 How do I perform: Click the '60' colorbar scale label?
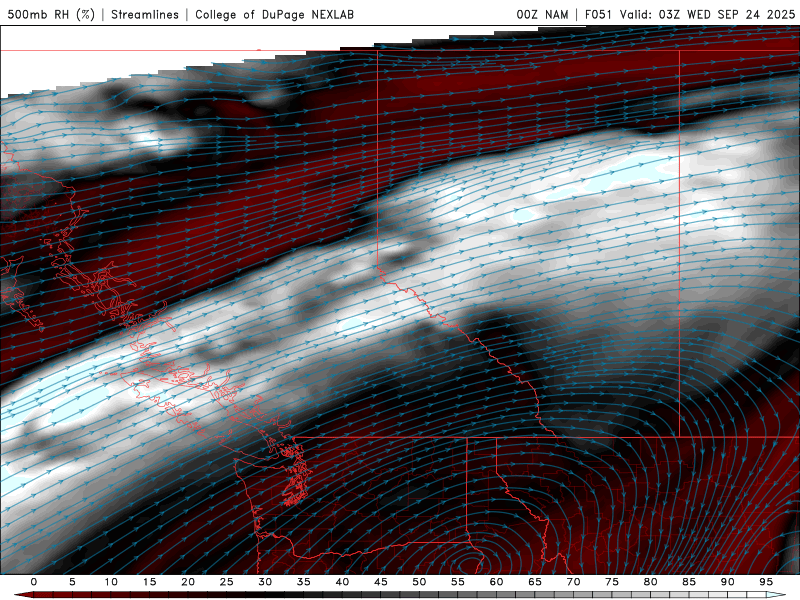496,582
